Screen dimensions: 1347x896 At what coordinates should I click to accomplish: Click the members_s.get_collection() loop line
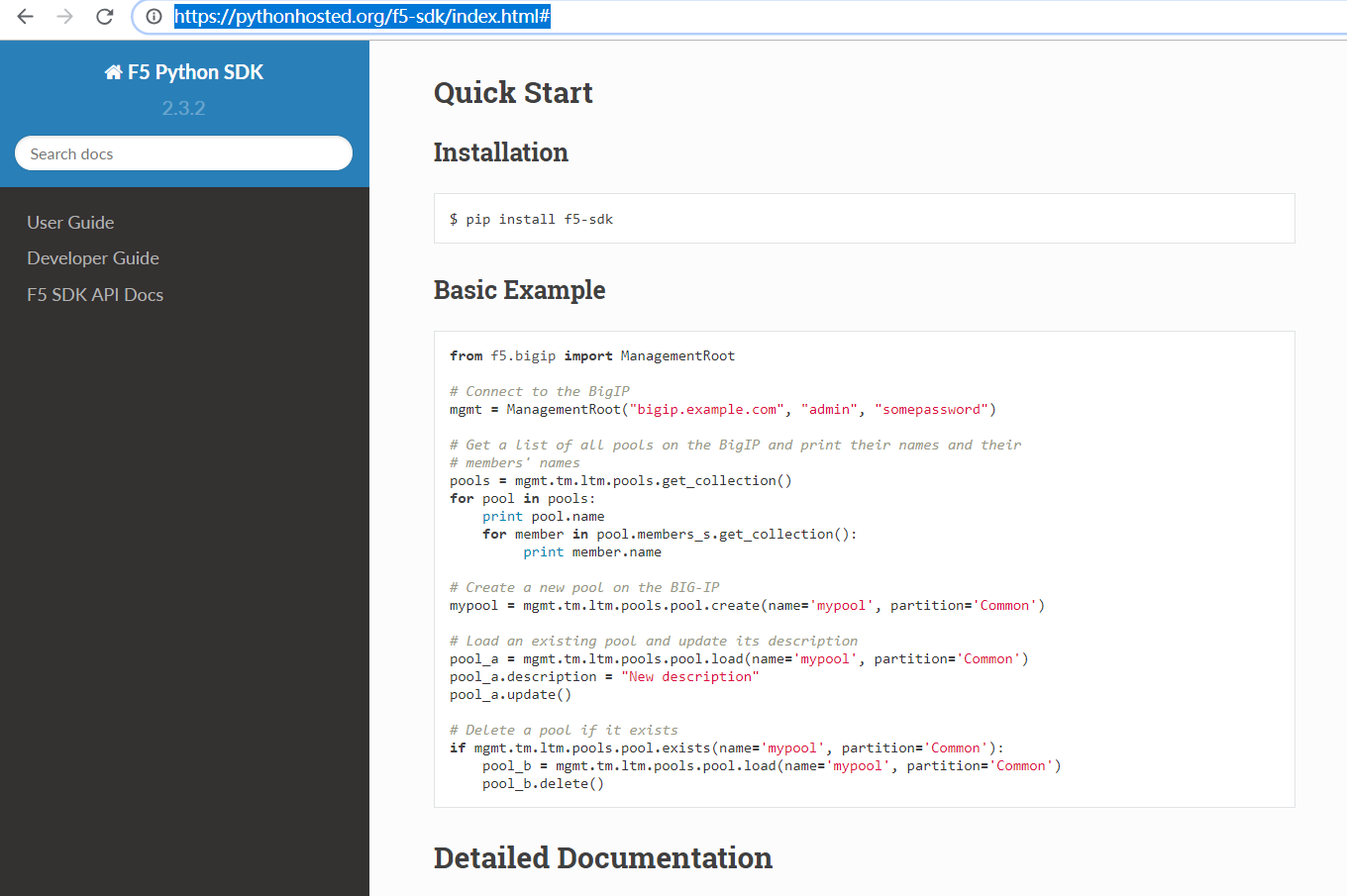[x=671, y=534]
